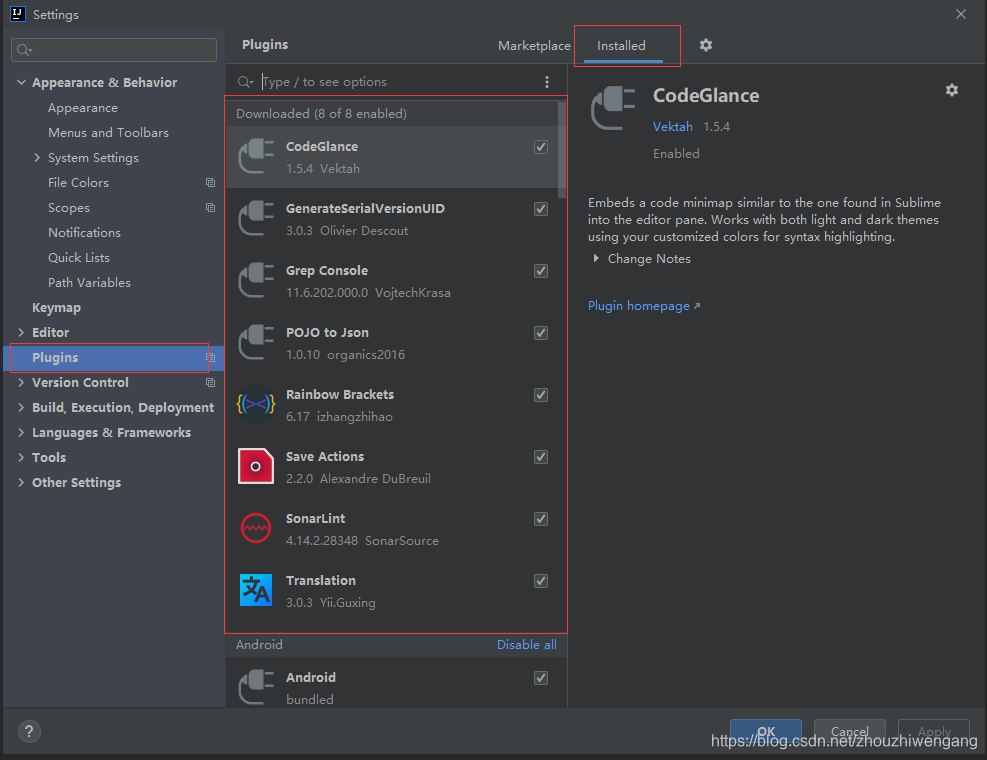Click the Save Actions red icon
This screenshot has height=760, width=987.
point(256,467)
